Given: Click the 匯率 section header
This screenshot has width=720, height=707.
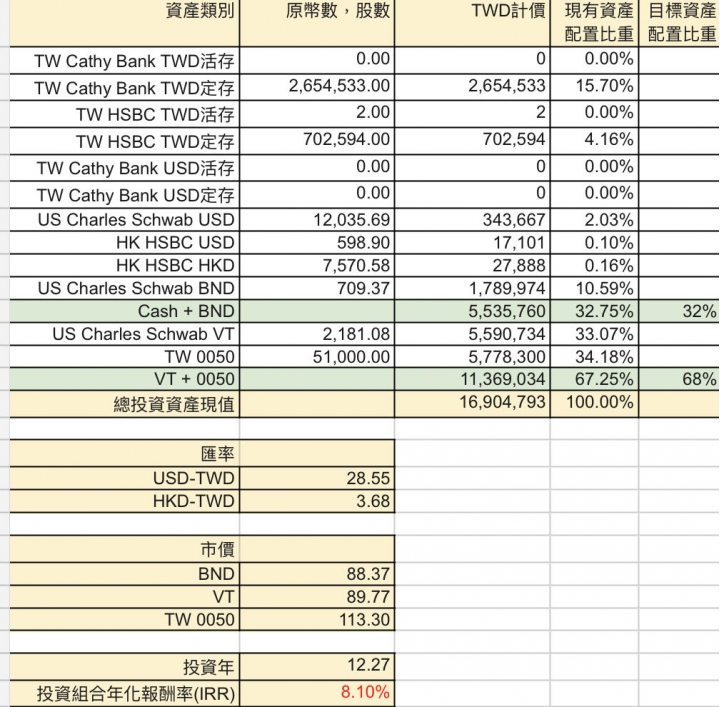Looking at the screenshot, I should (218, 454).
